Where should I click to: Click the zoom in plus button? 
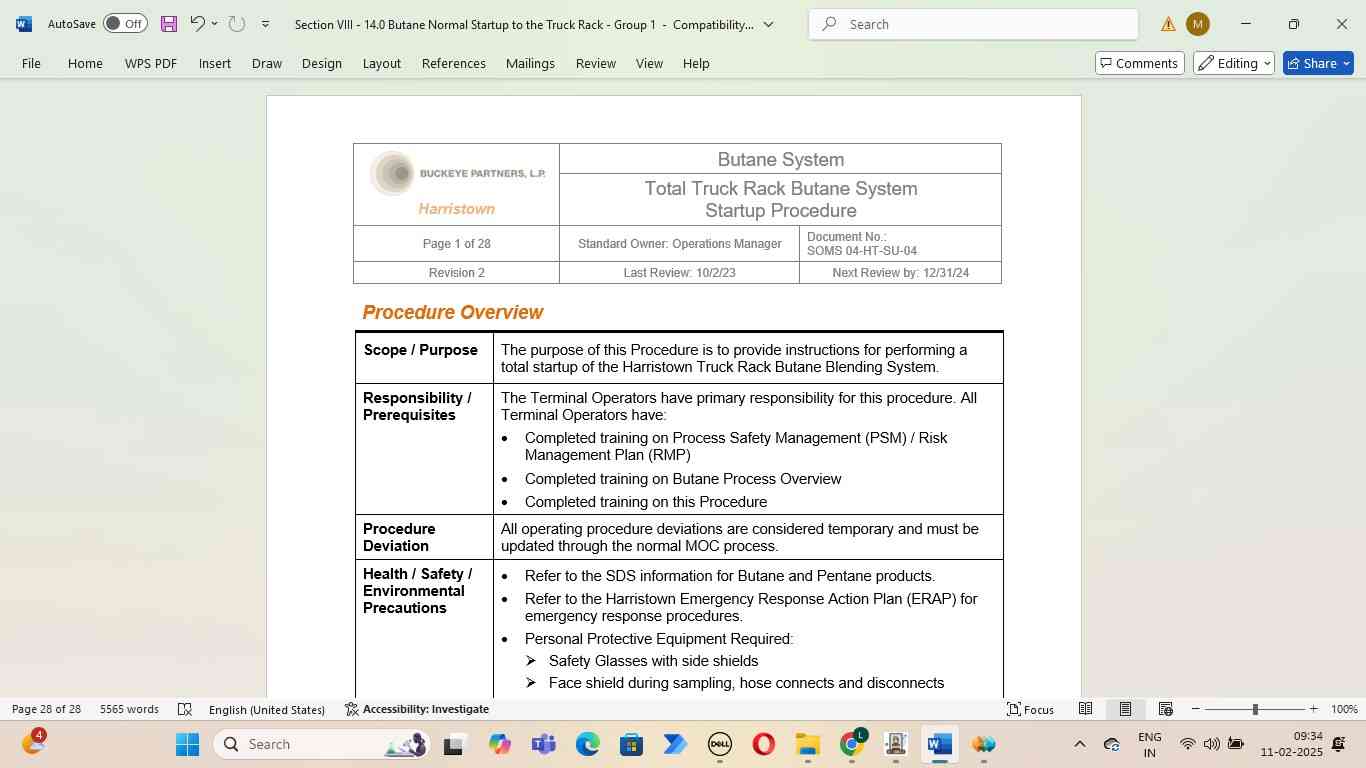pos(1313,709)
